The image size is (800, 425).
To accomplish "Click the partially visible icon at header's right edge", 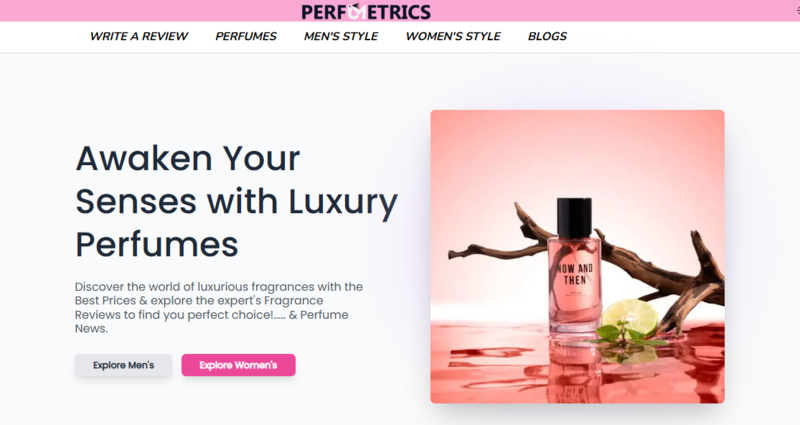I will (798, 11).
